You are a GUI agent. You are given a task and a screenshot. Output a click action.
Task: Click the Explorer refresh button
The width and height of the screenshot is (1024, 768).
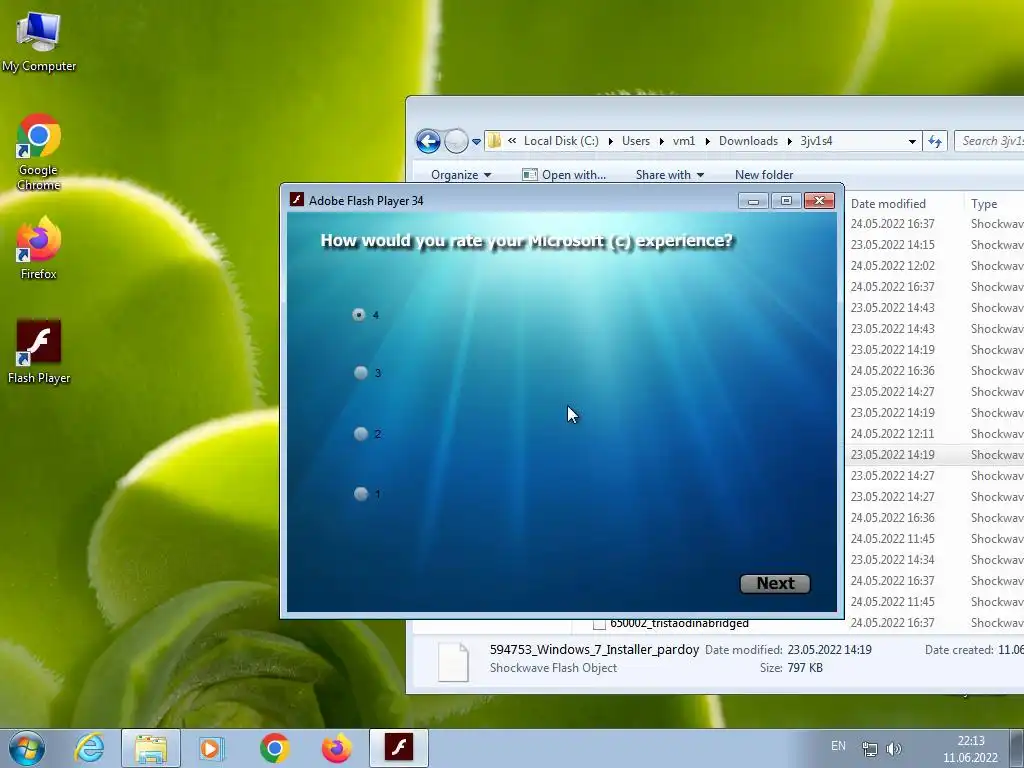(935, 141)
